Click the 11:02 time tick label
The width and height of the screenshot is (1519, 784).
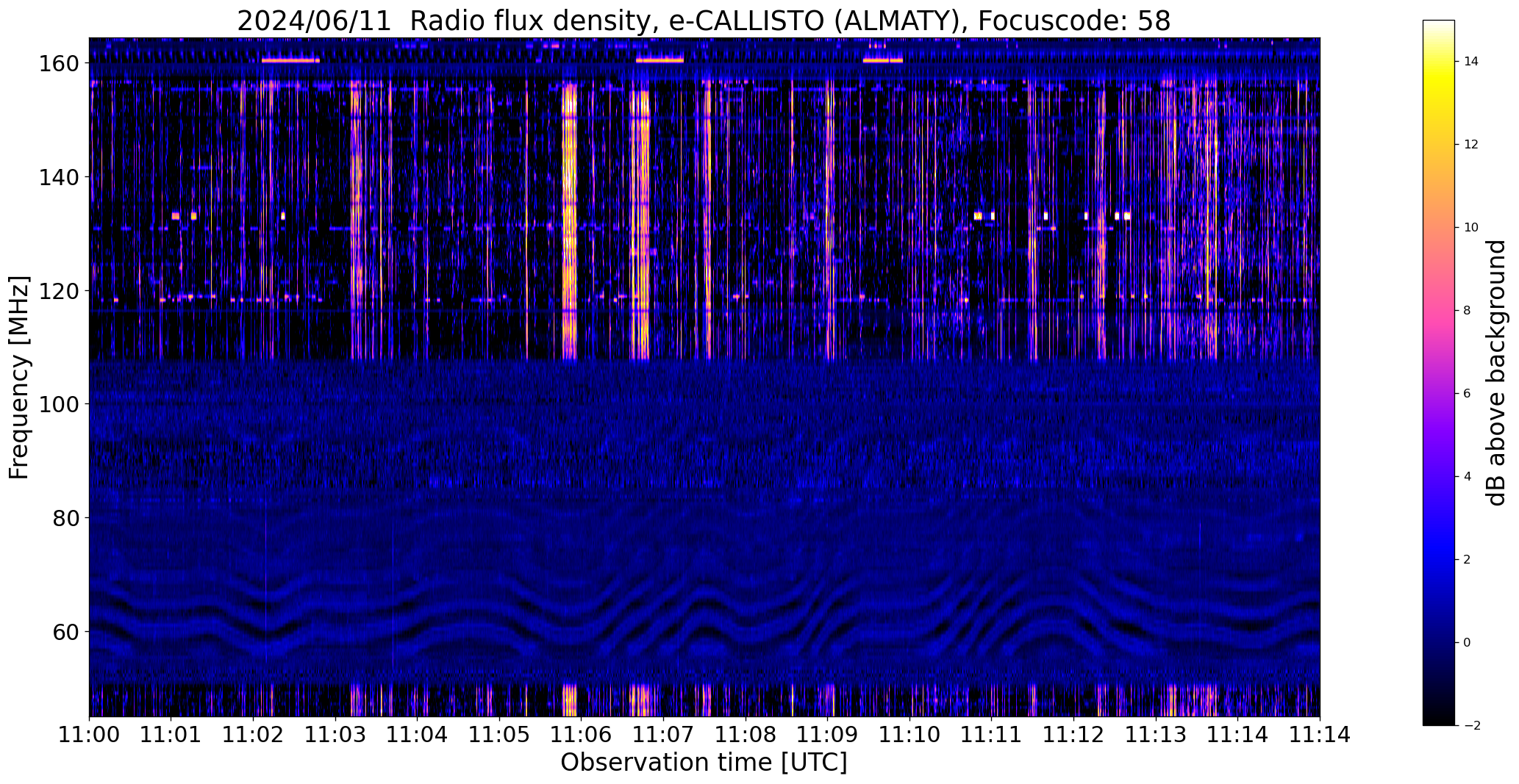254,735
